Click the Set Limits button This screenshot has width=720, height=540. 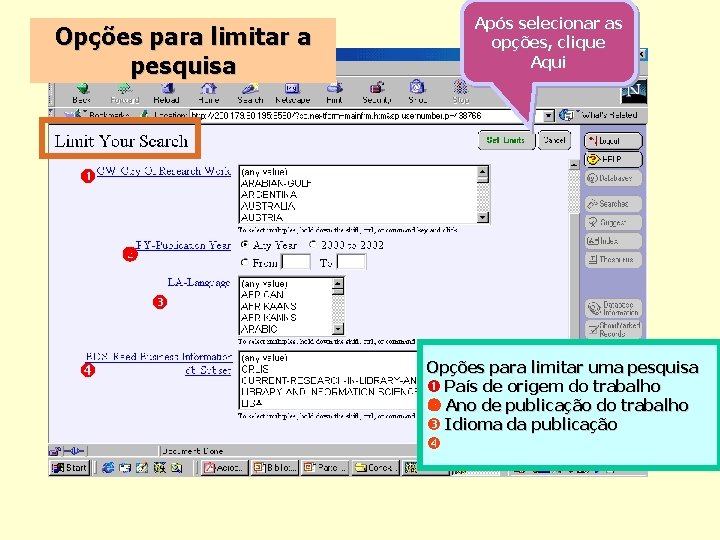click(506, 141)
